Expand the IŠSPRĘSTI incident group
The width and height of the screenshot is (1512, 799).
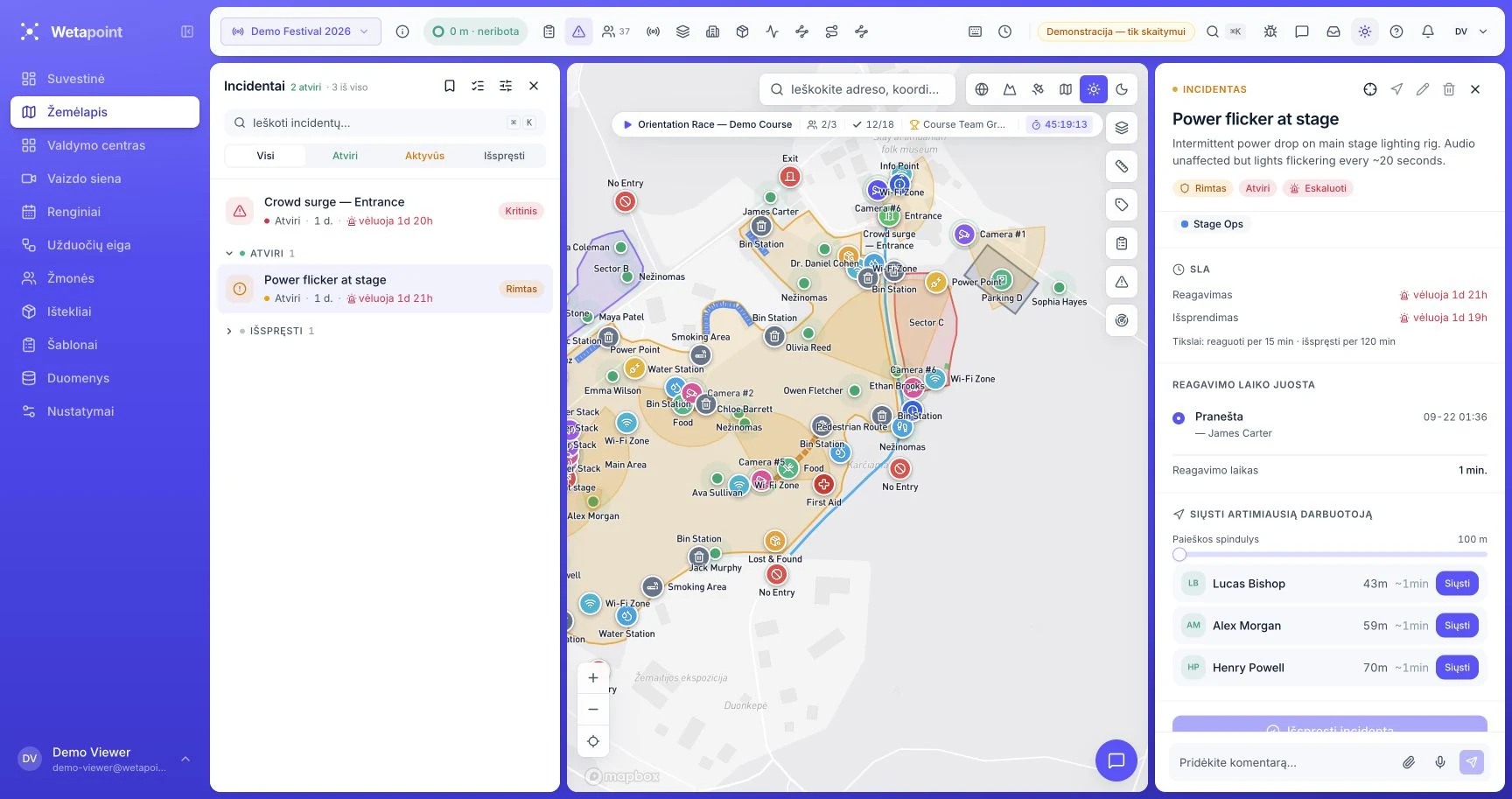[229, 331]
